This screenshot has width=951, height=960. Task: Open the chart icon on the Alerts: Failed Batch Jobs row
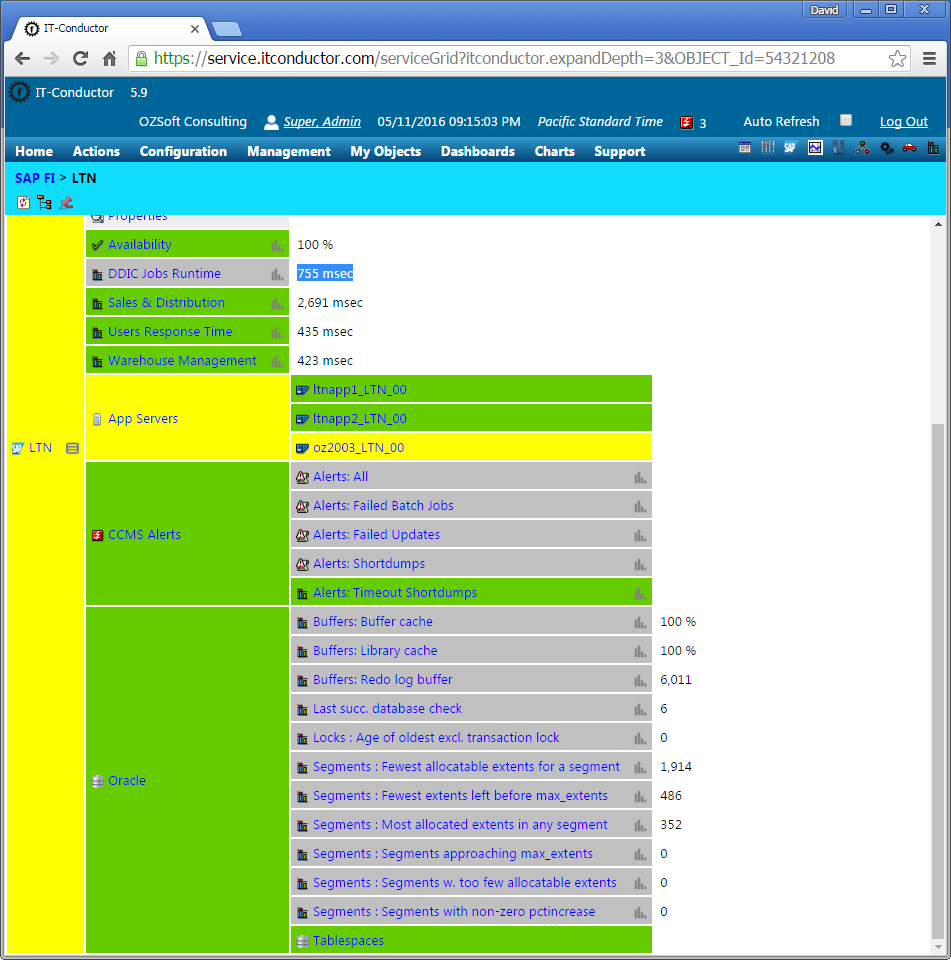[640, 506]
